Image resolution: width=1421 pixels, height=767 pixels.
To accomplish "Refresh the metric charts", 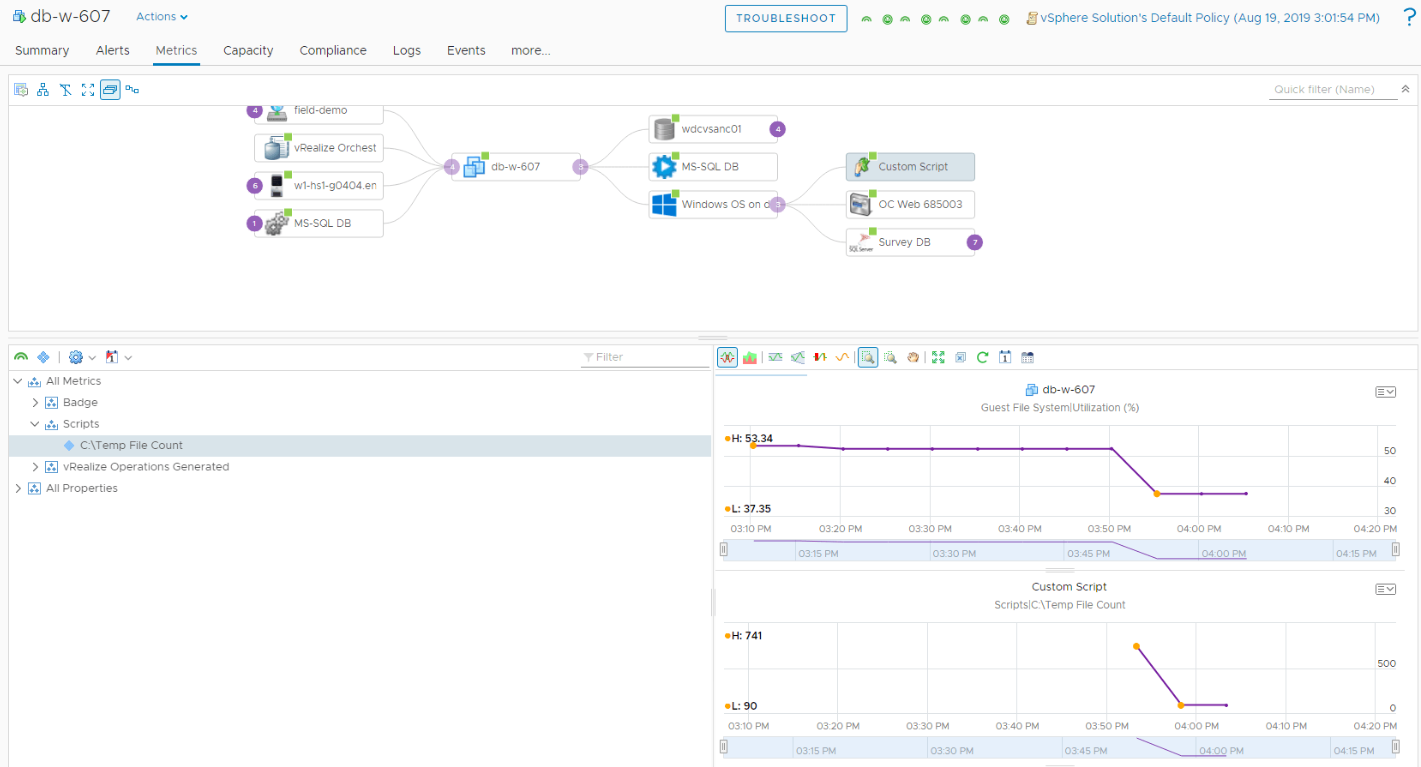I will click(x=982, y=357).
